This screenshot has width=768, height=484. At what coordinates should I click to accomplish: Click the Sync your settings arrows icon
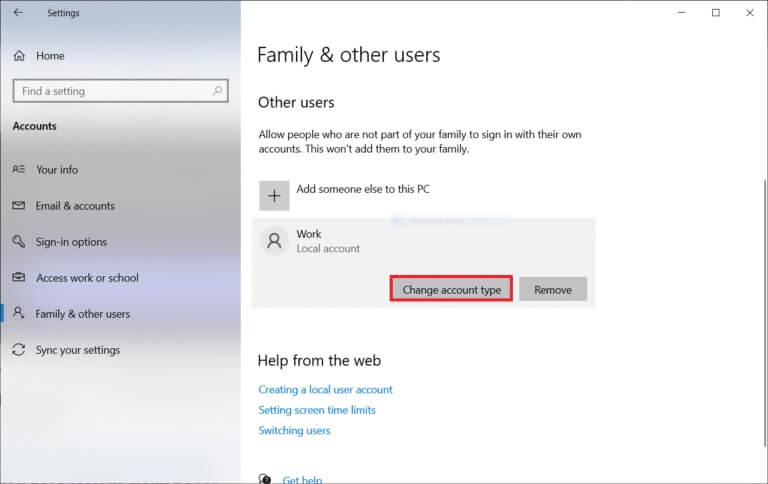click(x=19, y=349)
